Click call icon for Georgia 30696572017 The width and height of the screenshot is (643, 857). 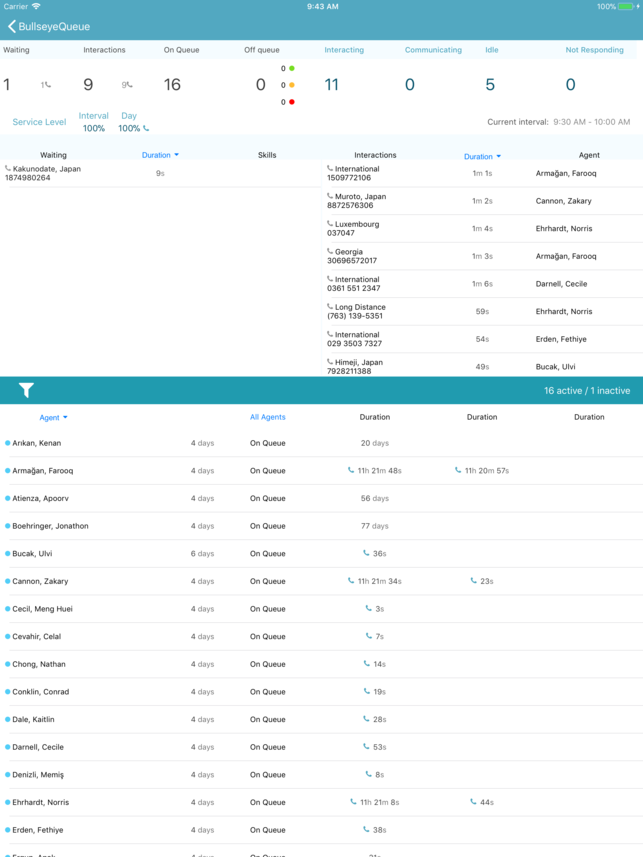pos(330,251)
